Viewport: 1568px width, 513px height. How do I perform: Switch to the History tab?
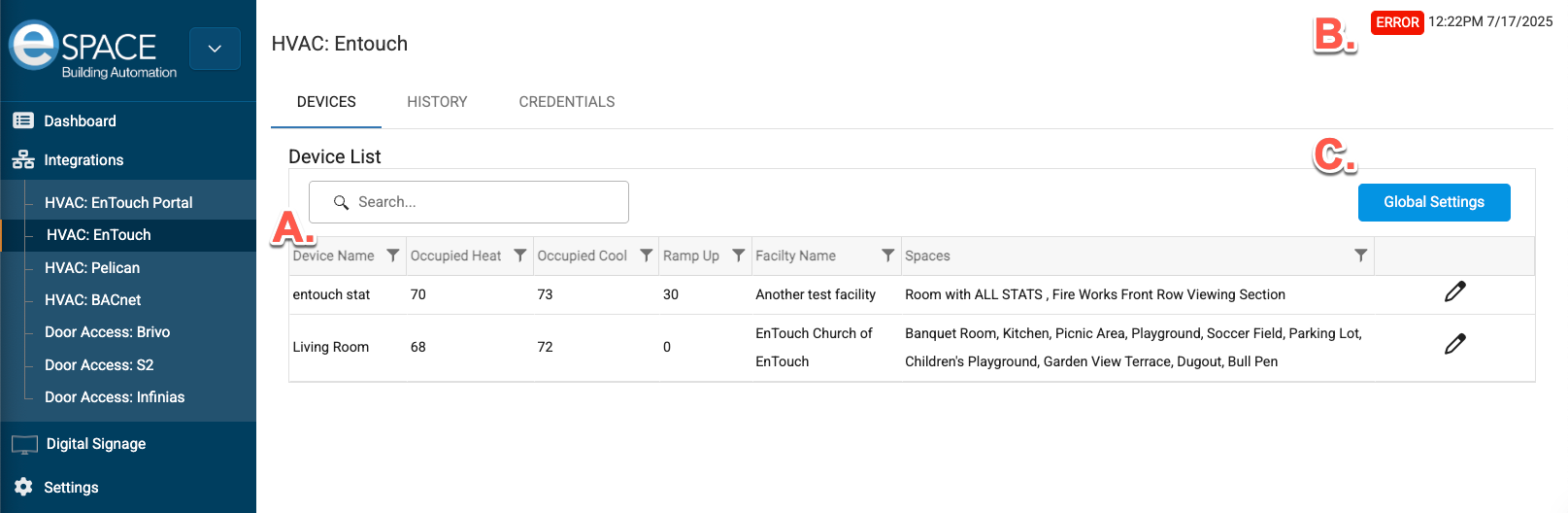[x=437, y=102]
